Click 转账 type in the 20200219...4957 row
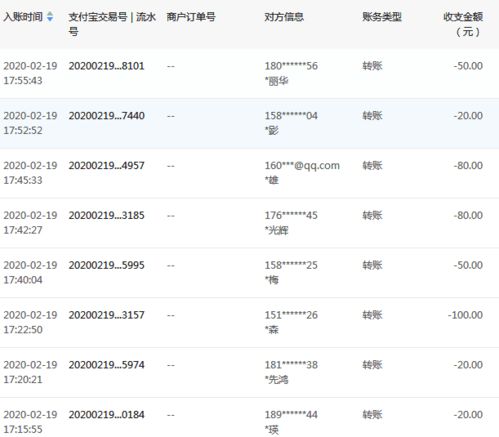Image resolution: width=499 pixels, height=437 pixels. tap(372, 166)
